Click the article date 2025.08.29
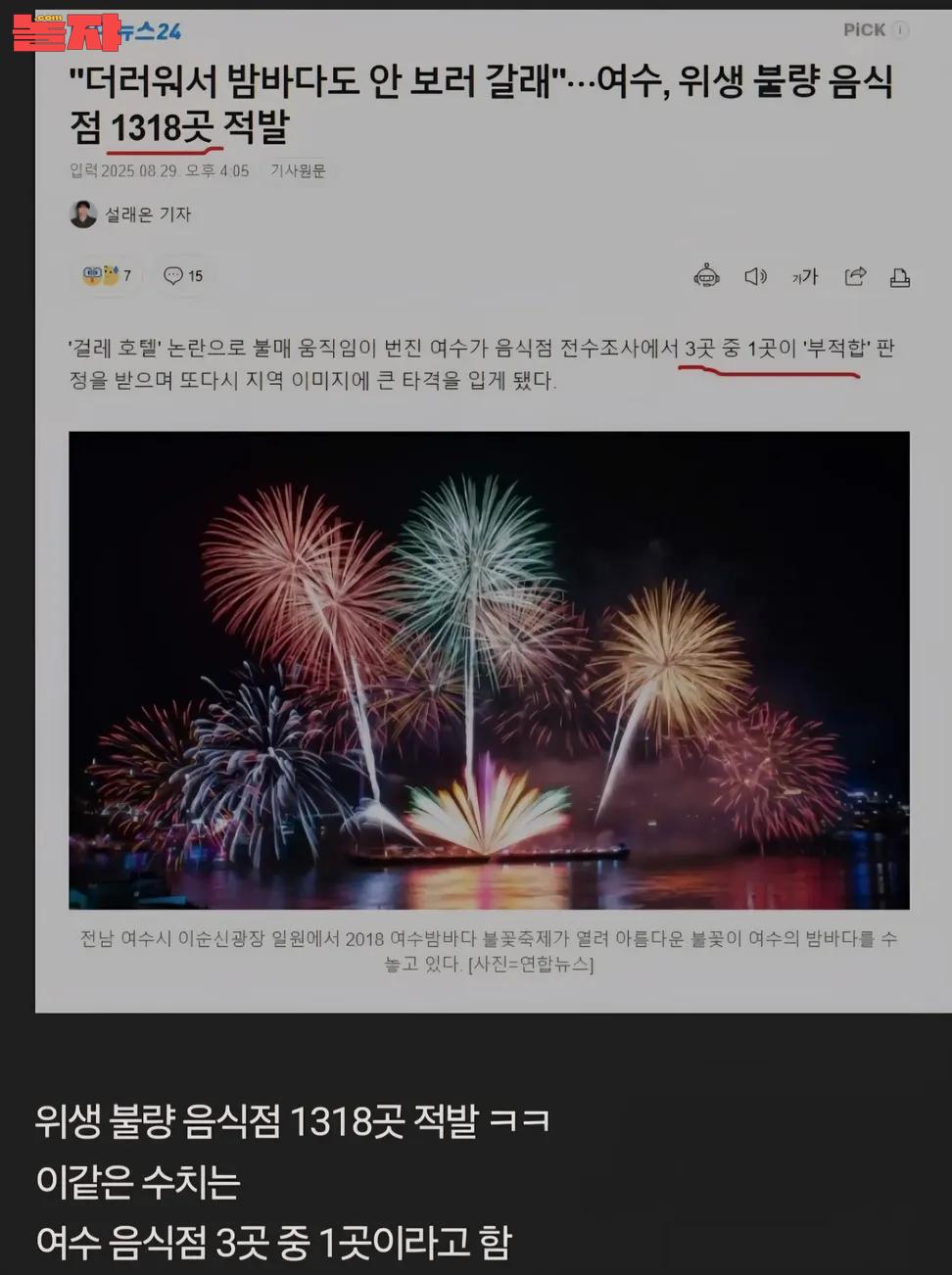The height and width of the screenshot is (1275, 952). pos(139,170)
